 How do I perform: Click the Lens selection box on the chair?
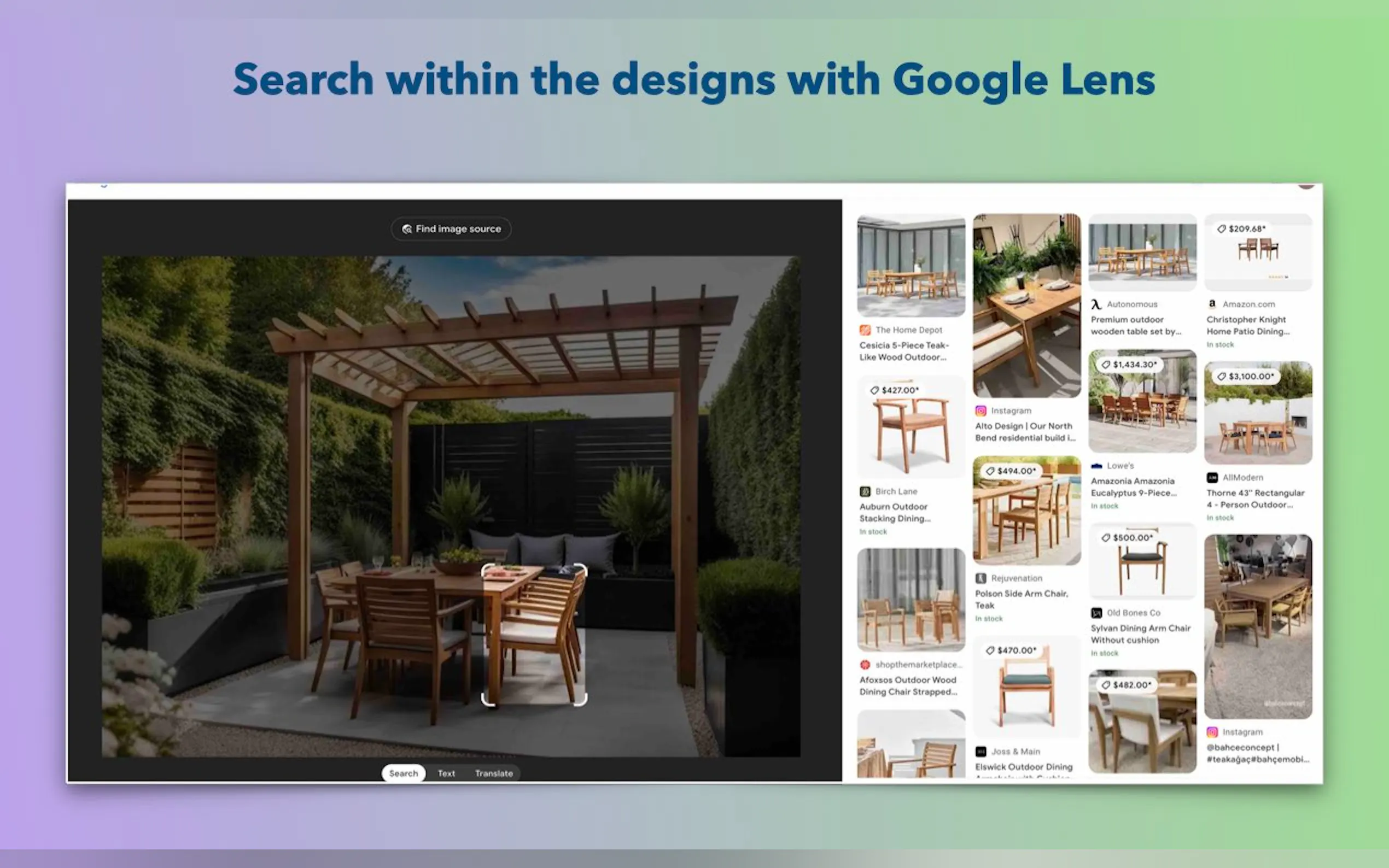pyautogui.click(x=534, y=635)
